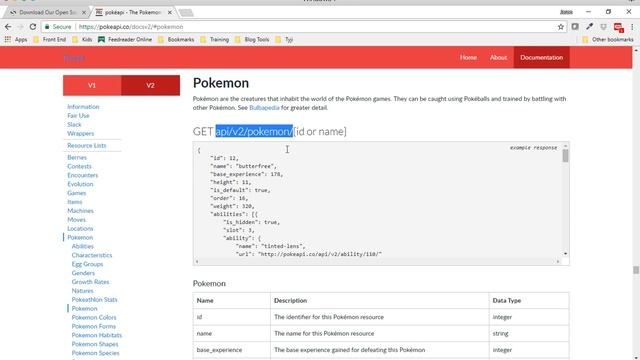Click the red extension icon with badge

click(x=618, y=27)
